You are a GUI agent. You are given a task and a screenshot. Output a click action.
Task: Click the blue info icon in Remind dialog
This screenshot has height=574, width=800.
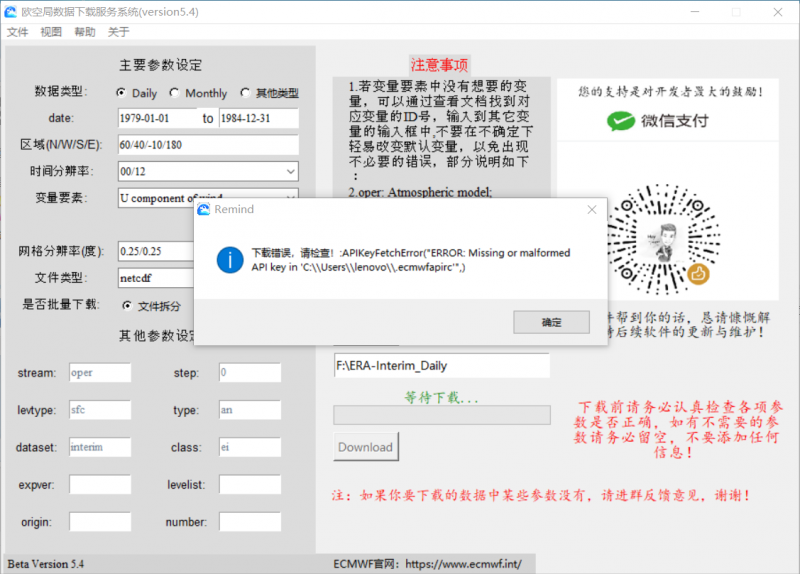coord(230,260)
